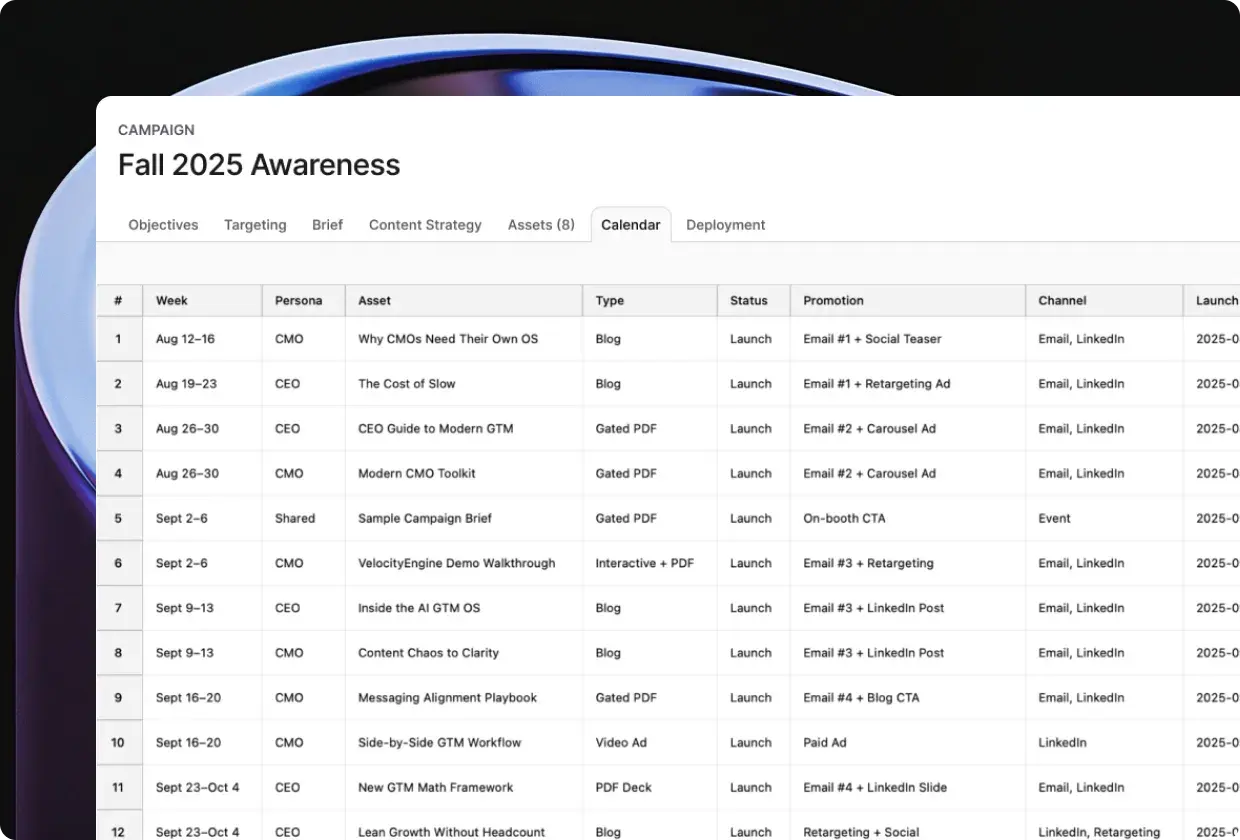
Task: View the Assets (8) tab
Action: click(x=541, y=225)
